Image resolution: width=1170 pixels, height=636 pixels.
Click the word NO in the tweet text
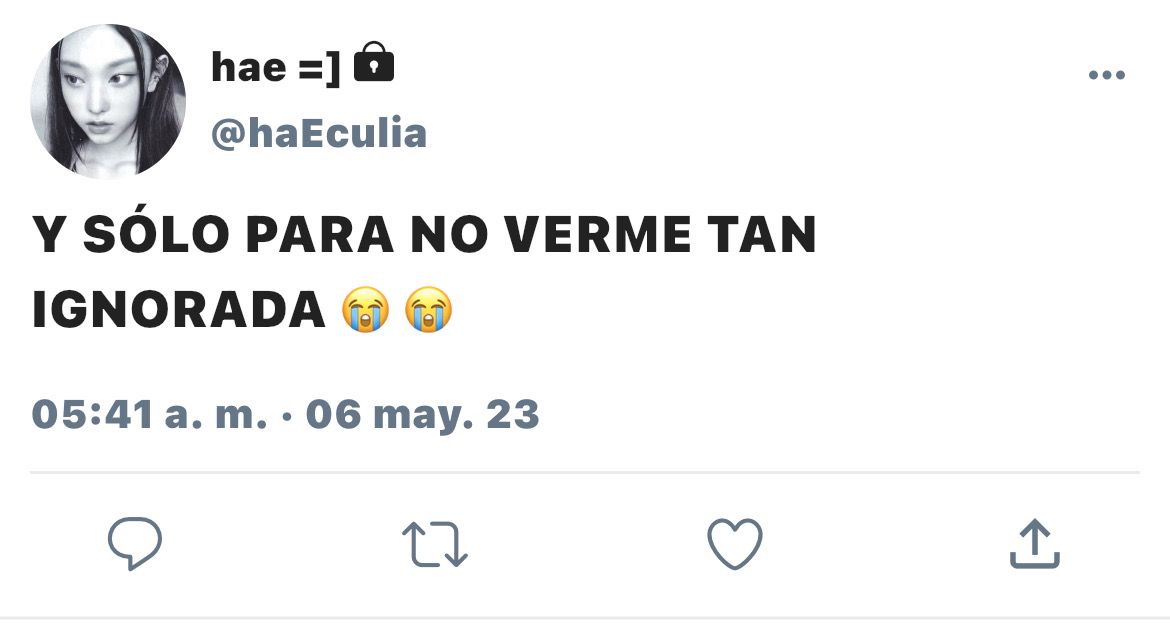pos(449,234)
